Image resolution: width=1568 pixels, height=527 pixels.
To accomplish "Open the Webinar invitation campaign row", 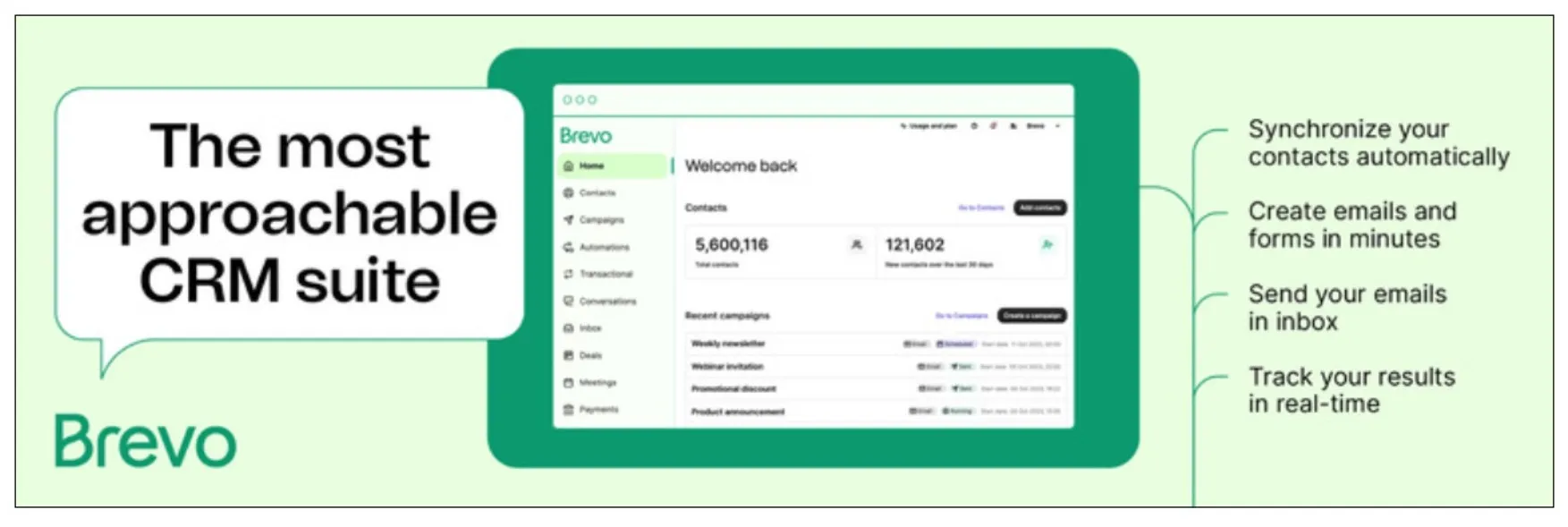I will [876, 366].
